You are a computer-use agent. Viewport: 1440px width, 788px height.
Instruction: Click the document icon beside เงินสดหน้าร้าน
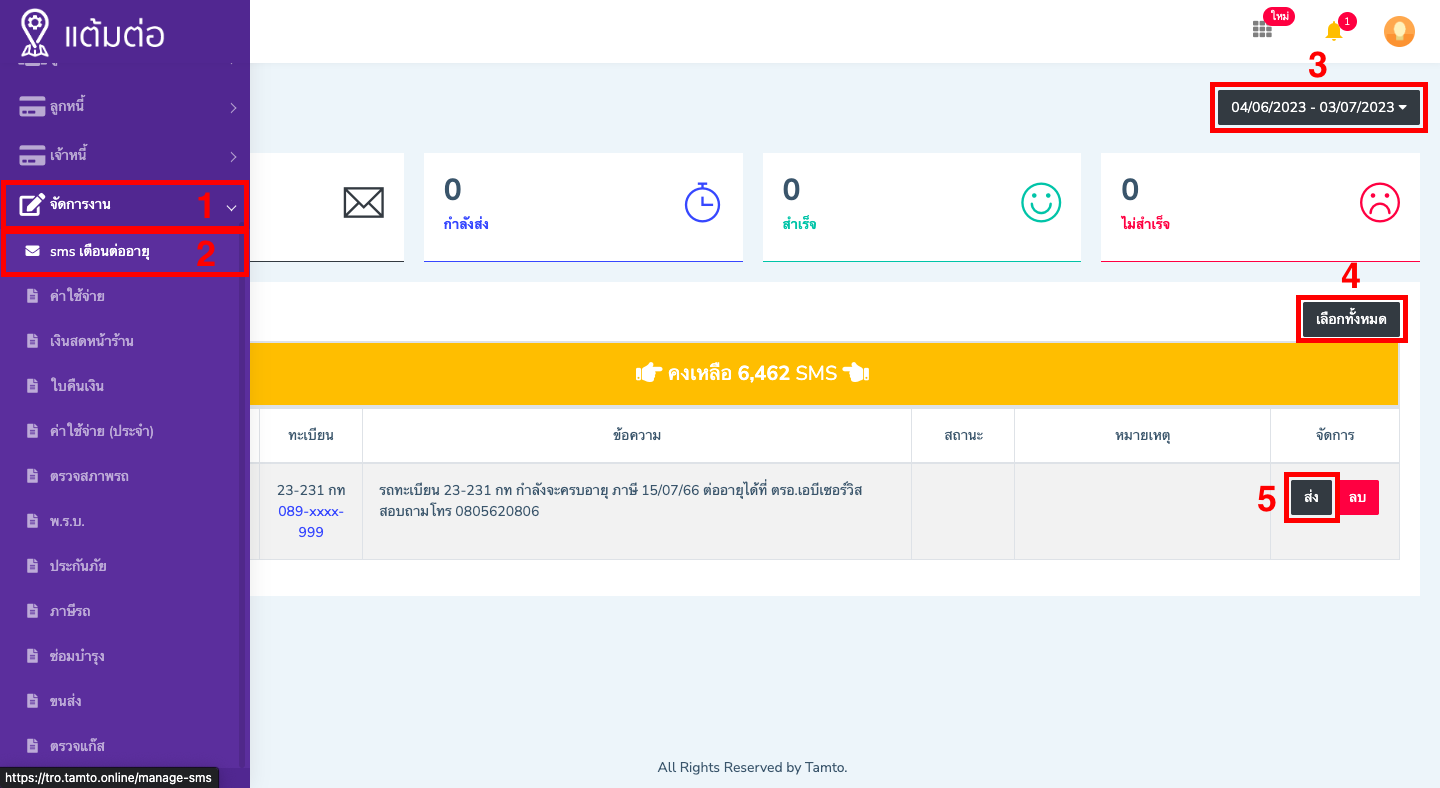pos(32,341)
